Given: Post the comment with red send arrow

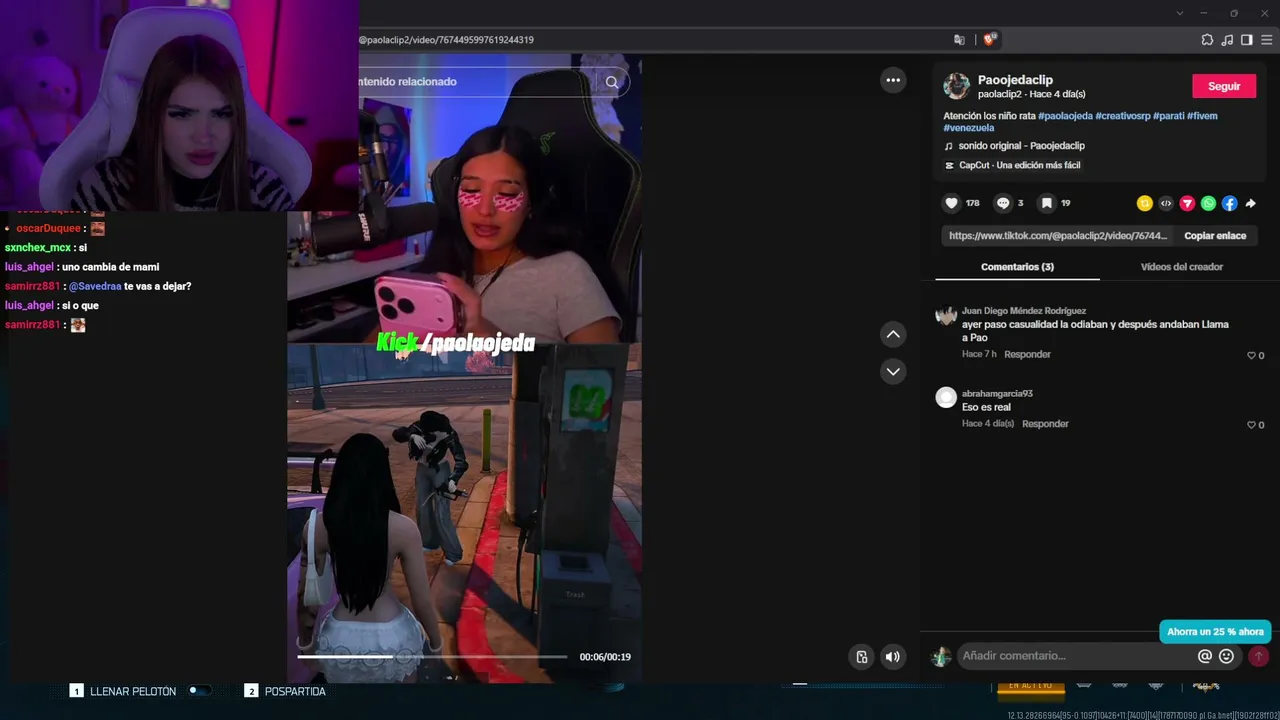Looking at the screenshot, I should (1258, 656).
